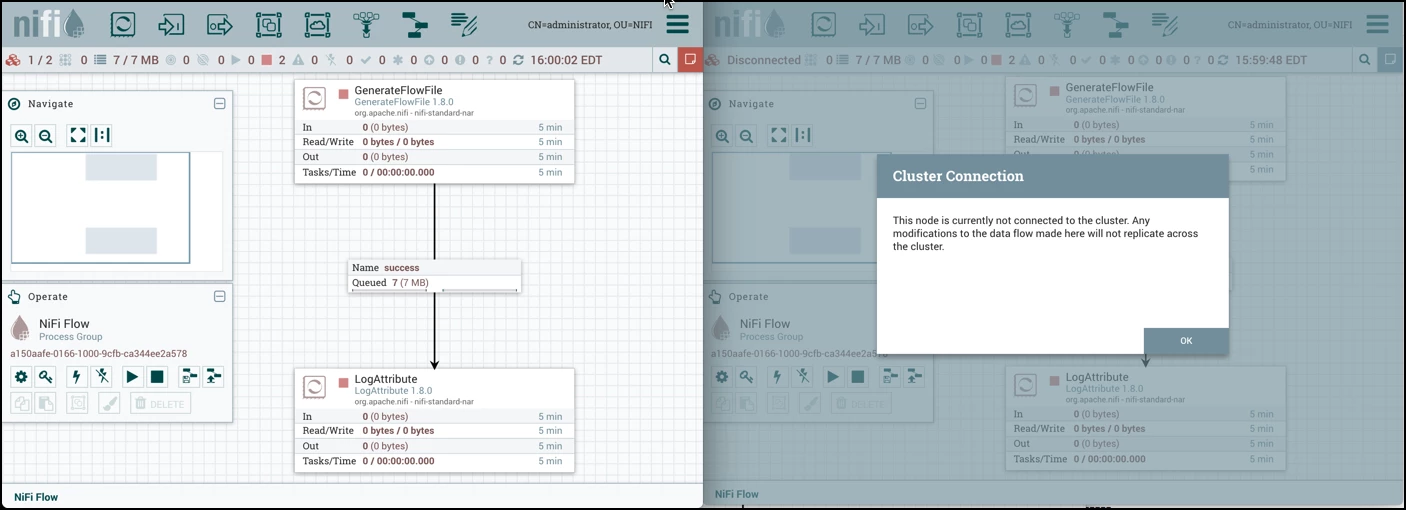
Task: Open the global hamburger menu in left window
Action: coord(678,24)
